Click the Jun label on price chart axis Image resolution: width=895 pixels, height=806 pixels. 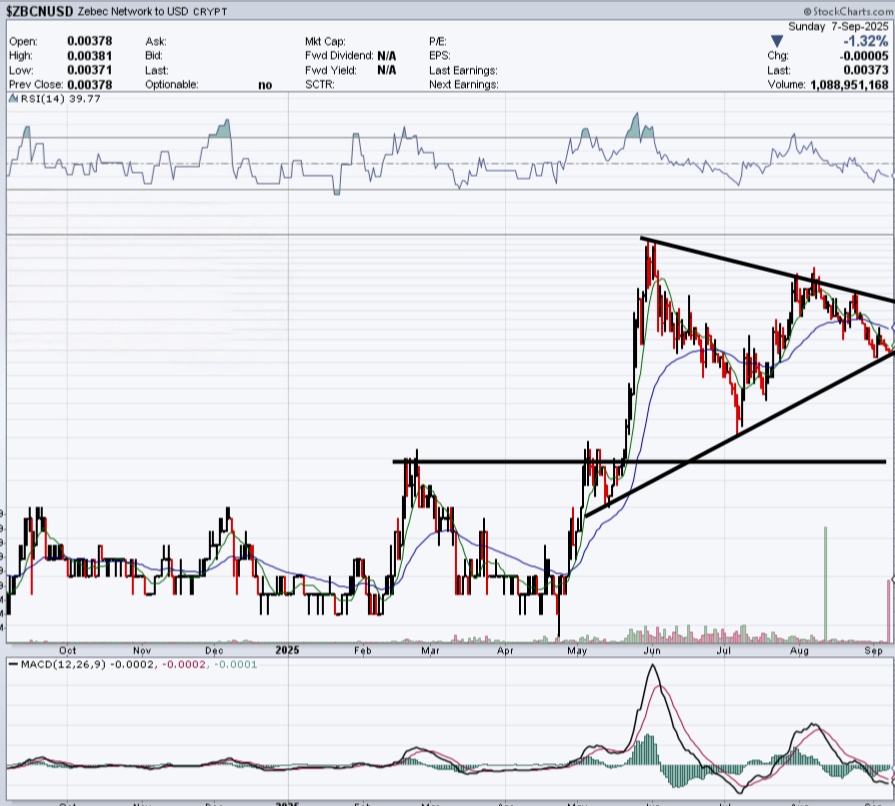tap(652, 650)
